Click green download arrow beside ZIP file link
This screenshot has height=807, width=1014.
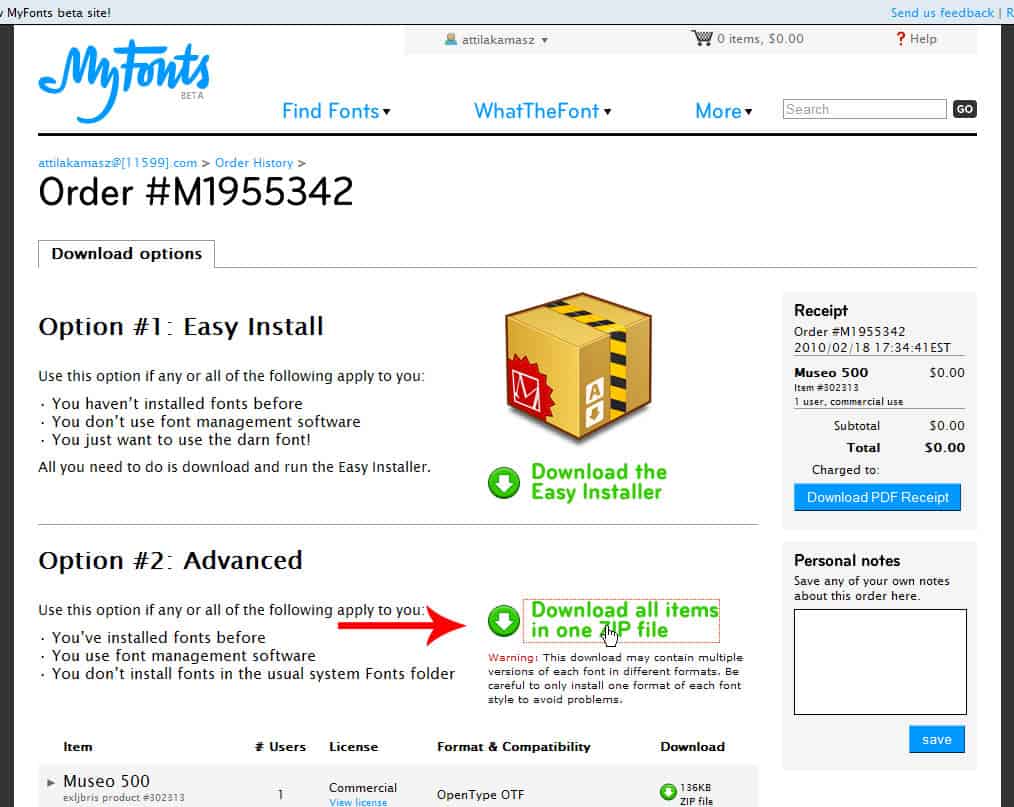(x=504, y=621)
